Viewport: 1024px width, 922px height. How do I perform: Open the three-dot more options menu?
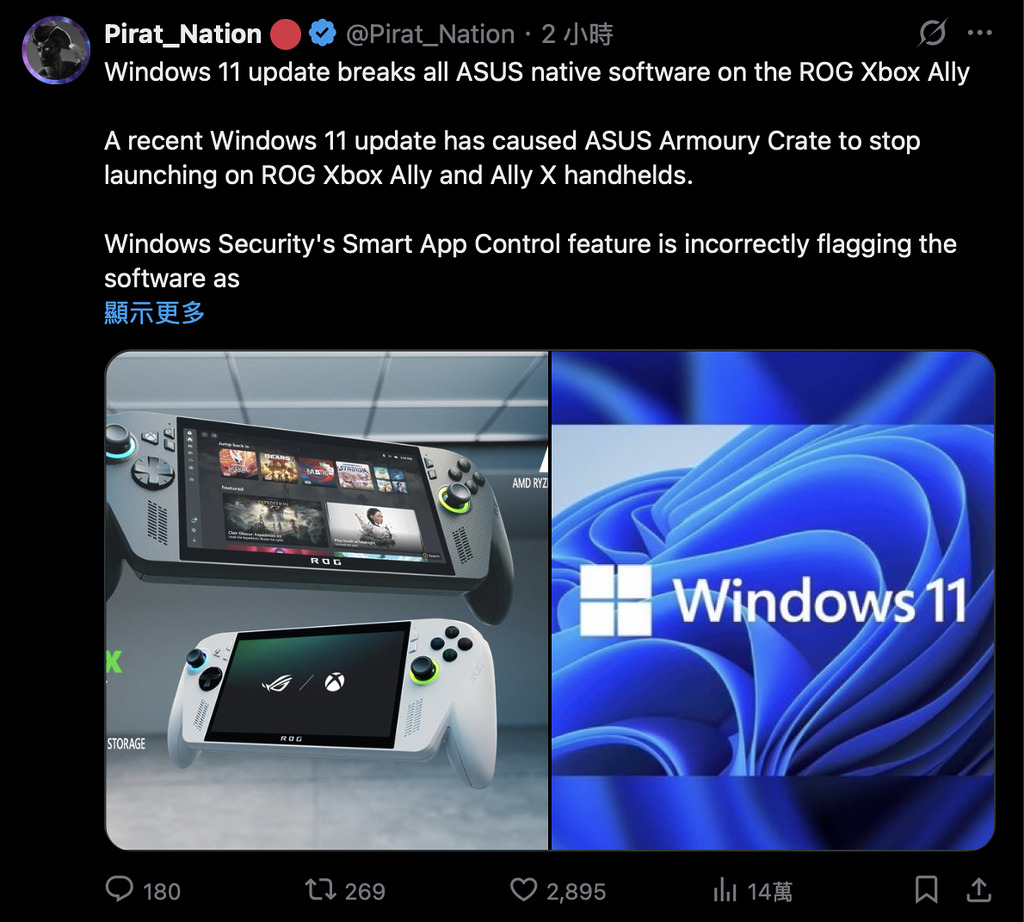tap(980, 33)
